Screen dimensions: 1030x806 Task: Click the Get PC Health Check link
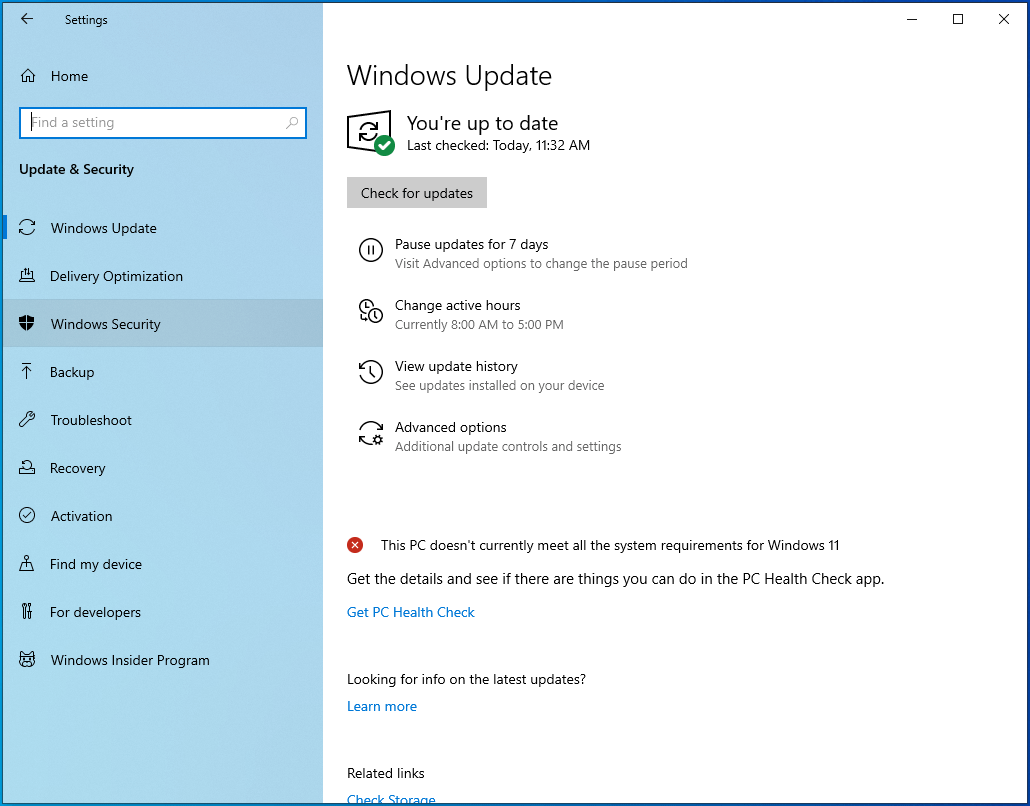[411, 612]
